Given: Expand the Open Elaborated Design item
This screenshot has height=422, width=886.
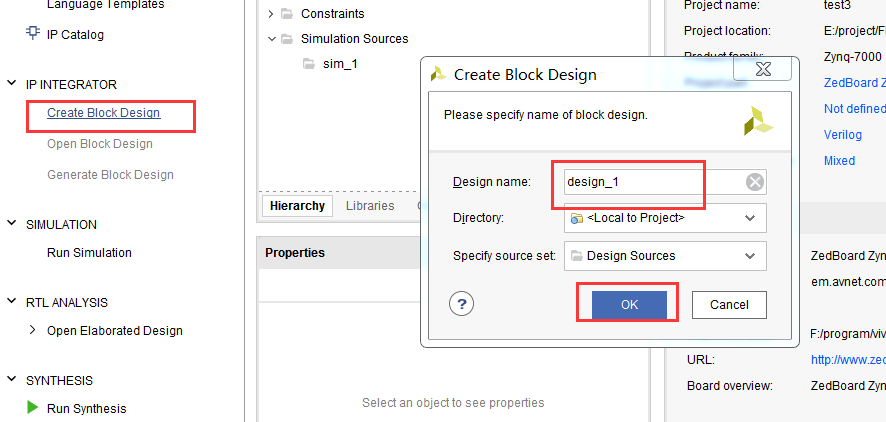Looking at the screenshot, I should (x=32, y=330).
